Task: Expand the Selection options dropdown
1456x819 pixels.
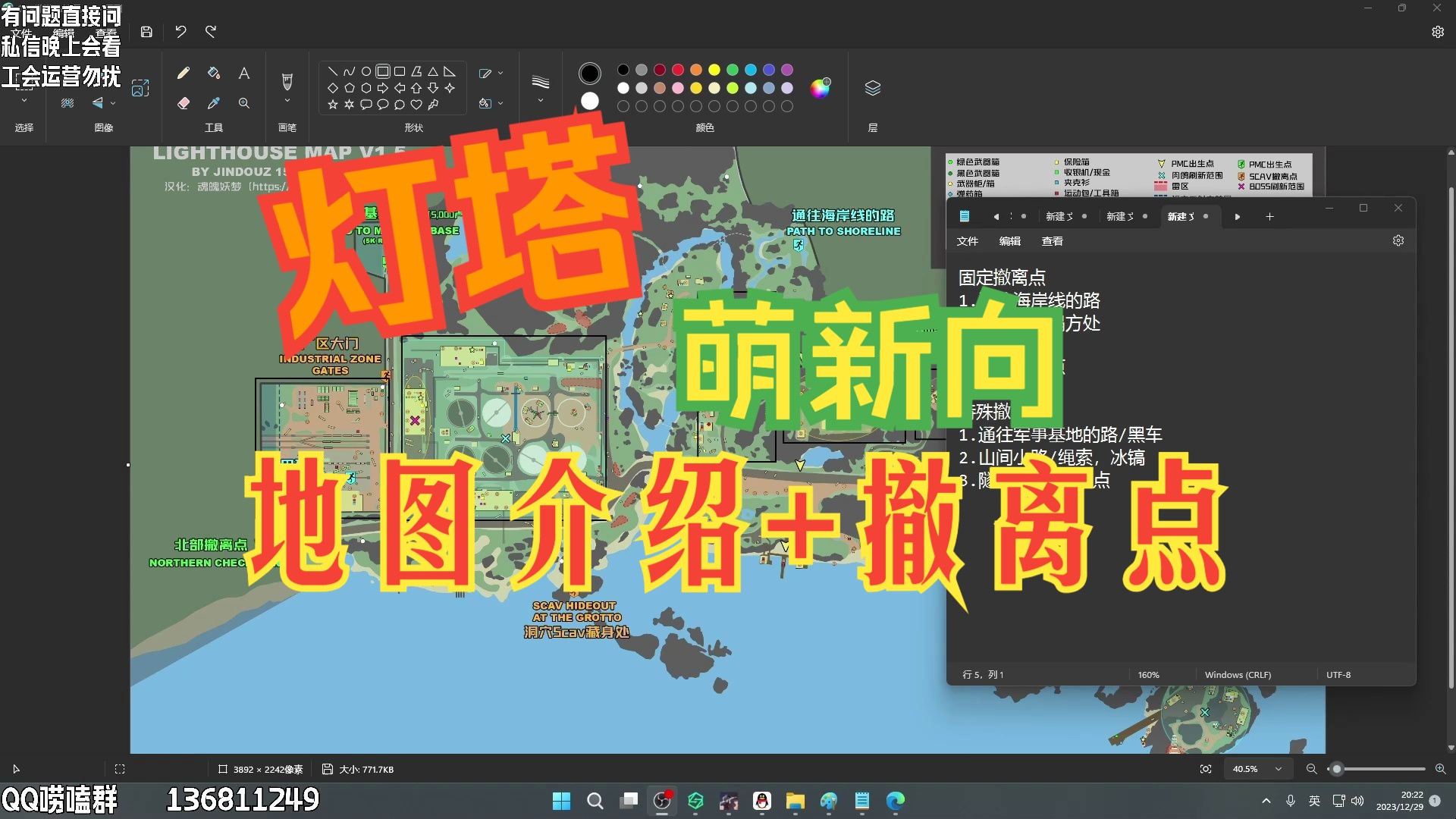Action: pos(24,100)
